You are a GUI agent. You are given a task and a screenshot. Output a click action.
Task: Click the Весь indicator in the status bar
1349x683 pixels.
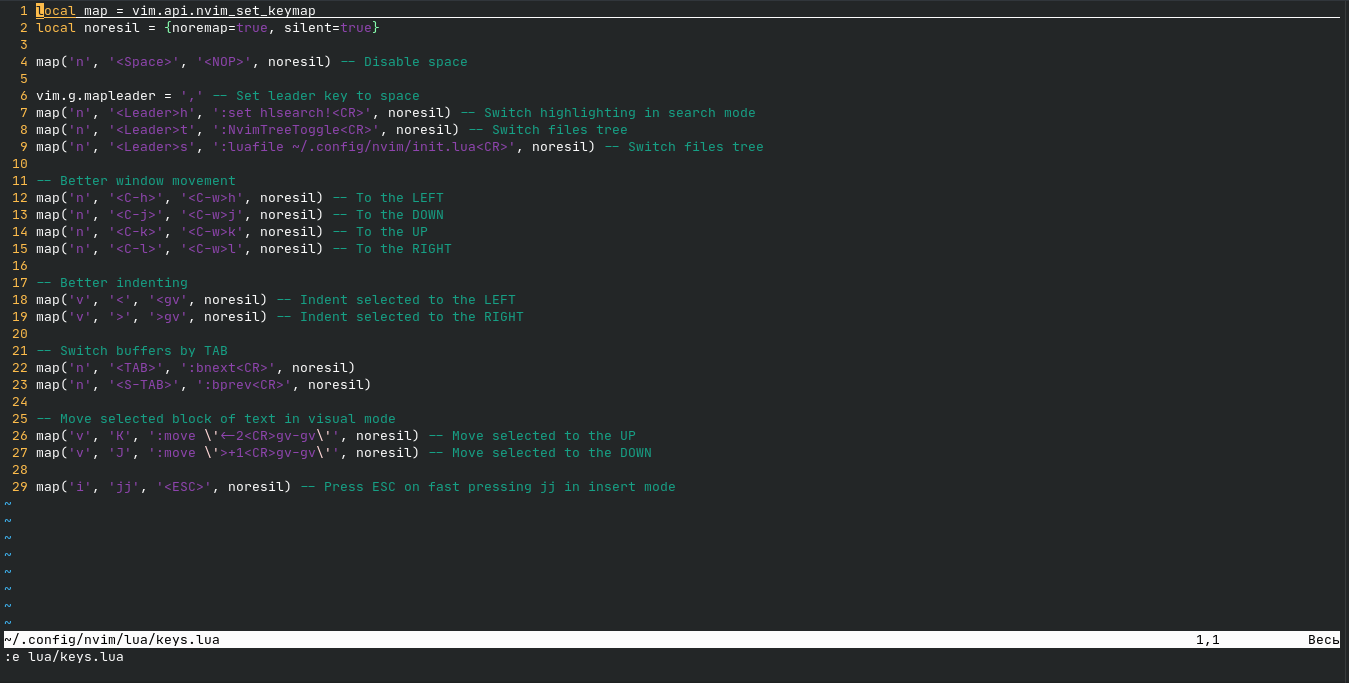pos(1323,639)
